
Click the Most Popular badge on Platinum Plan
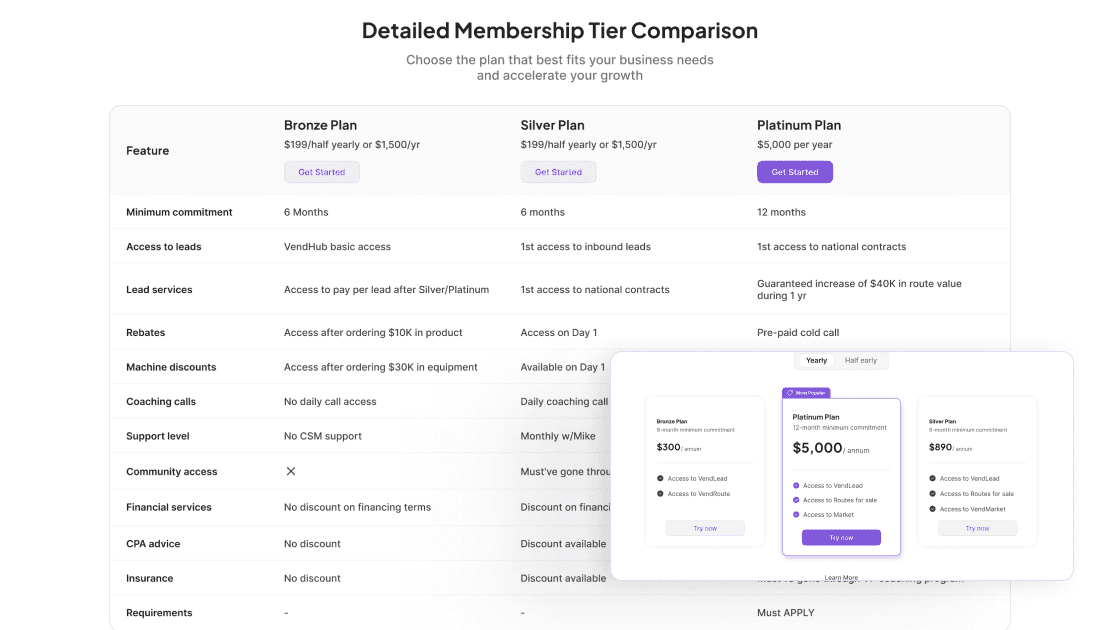pyautogui.click(x=806, y=393)
